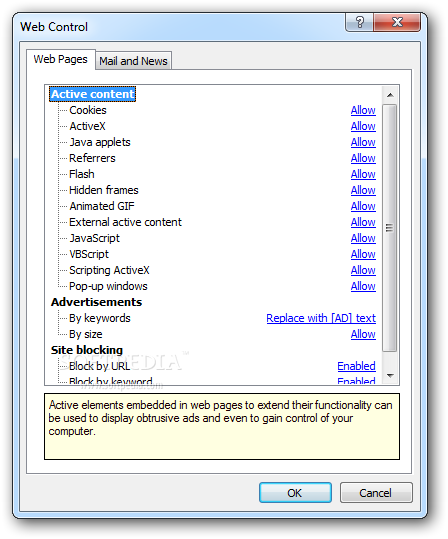Confirm with the OK button
This screenshot has width=448, height=539.
(x=295, y=493)
